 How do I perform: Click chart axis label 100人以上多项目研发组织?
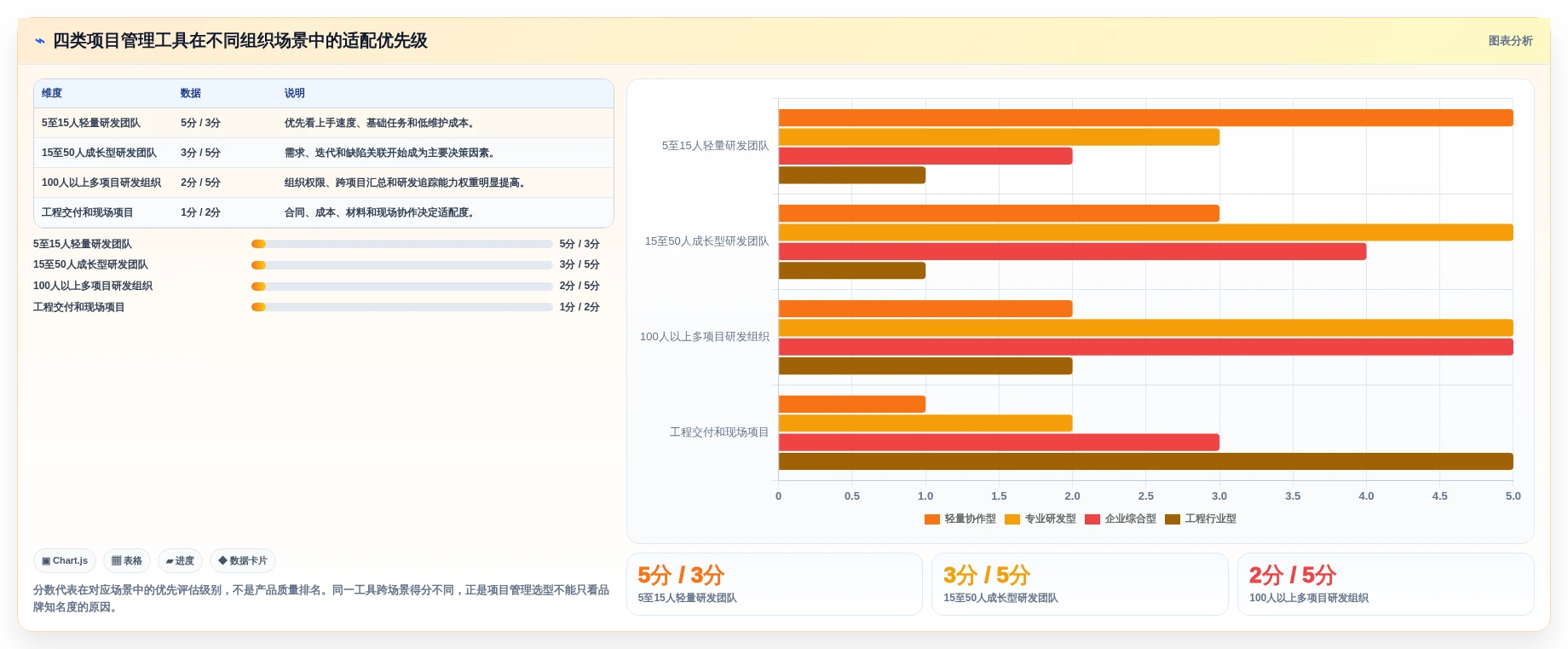pyautogui.click(x=704, y=337)
